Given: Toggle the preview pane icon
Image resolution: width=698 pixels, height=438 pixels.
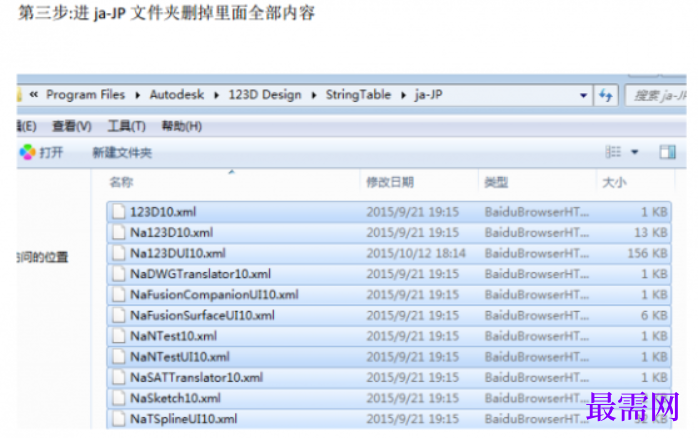Looking at the screenshot, I should point(667,152).
